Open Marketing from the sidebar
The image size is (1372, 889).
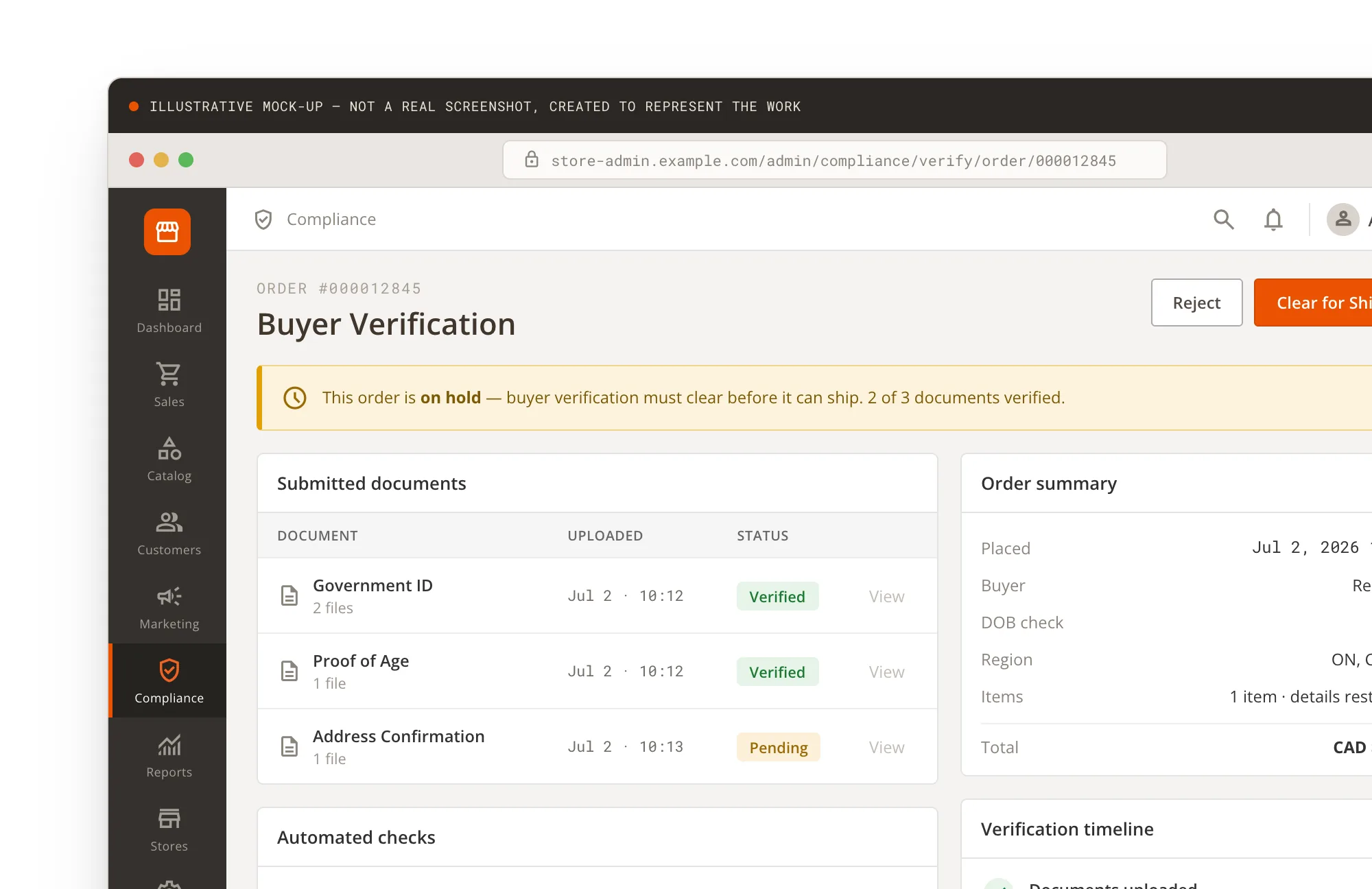169,607
